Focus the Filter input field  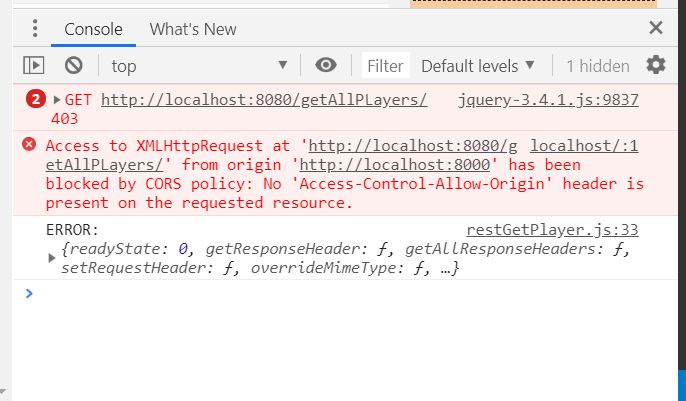coord(385,66)
